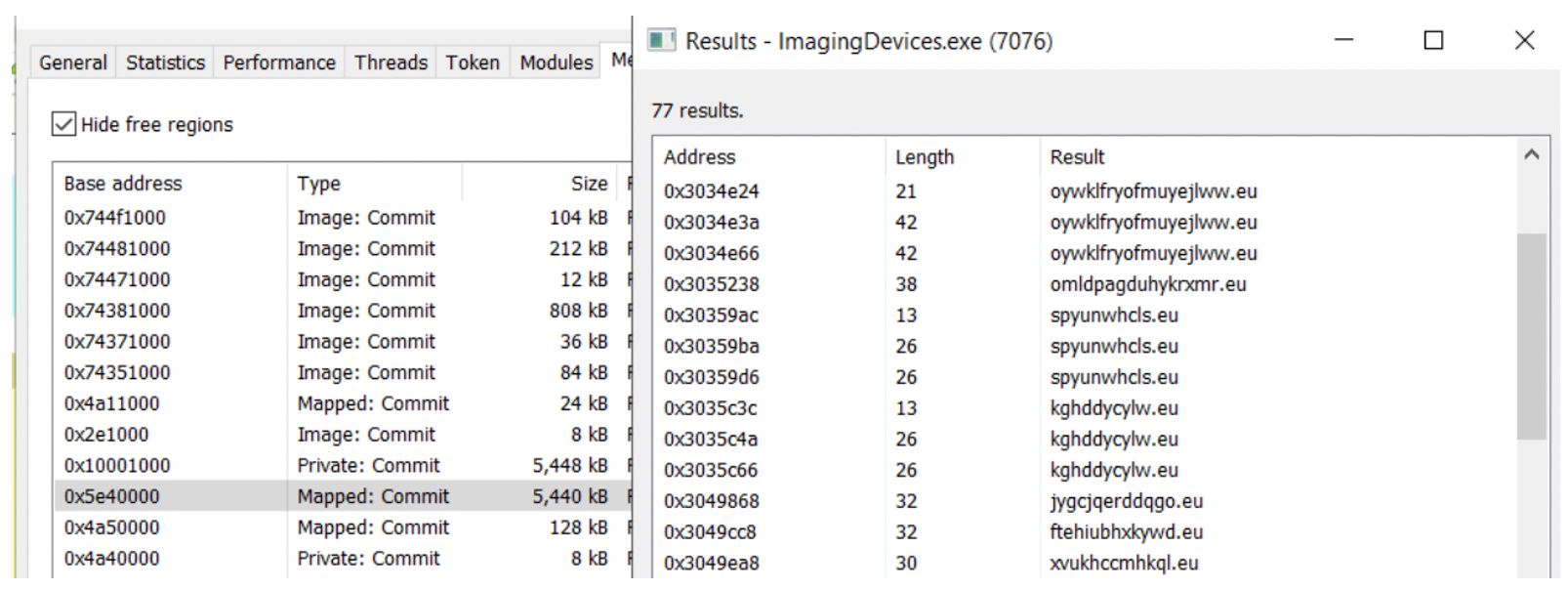Open the General tab

coord(73,63)
